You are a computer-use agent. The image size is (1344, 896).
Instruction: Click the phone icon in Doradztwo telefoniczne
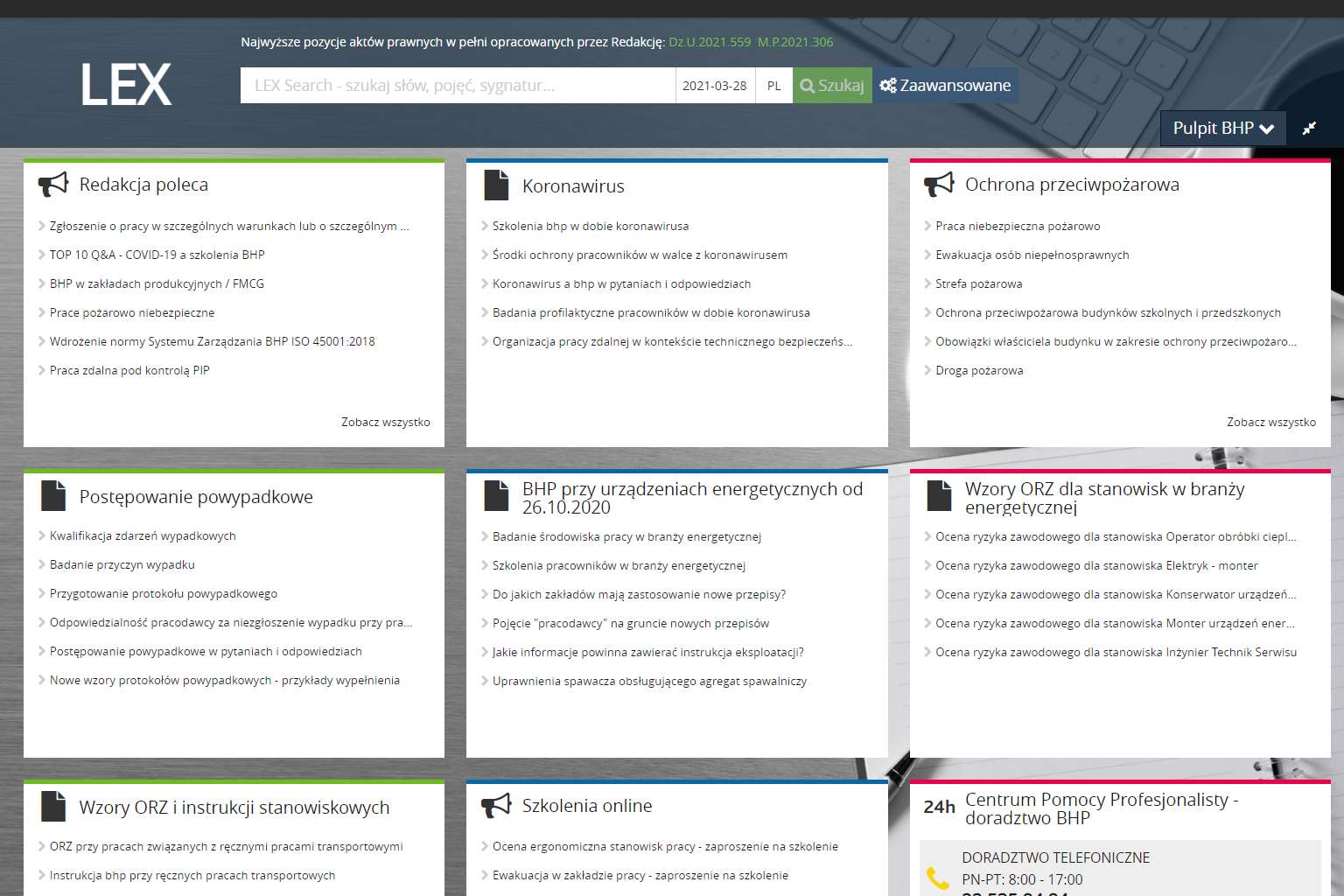[x=937, y=878]
